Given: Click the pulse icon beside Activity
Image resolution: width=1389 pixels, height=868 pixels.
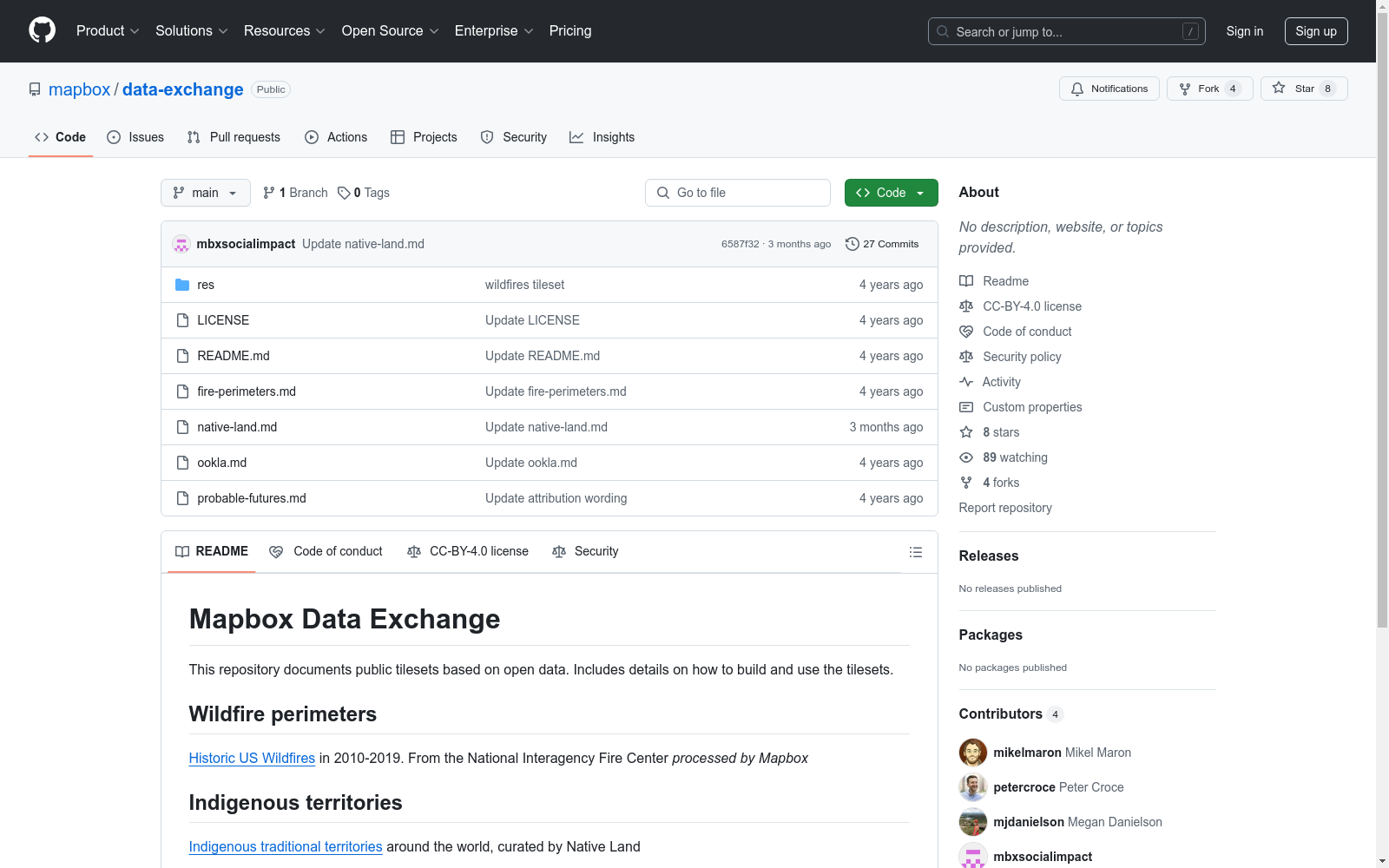Looking at the screenshot, I should pyautogui.click(x=966, y=382).
